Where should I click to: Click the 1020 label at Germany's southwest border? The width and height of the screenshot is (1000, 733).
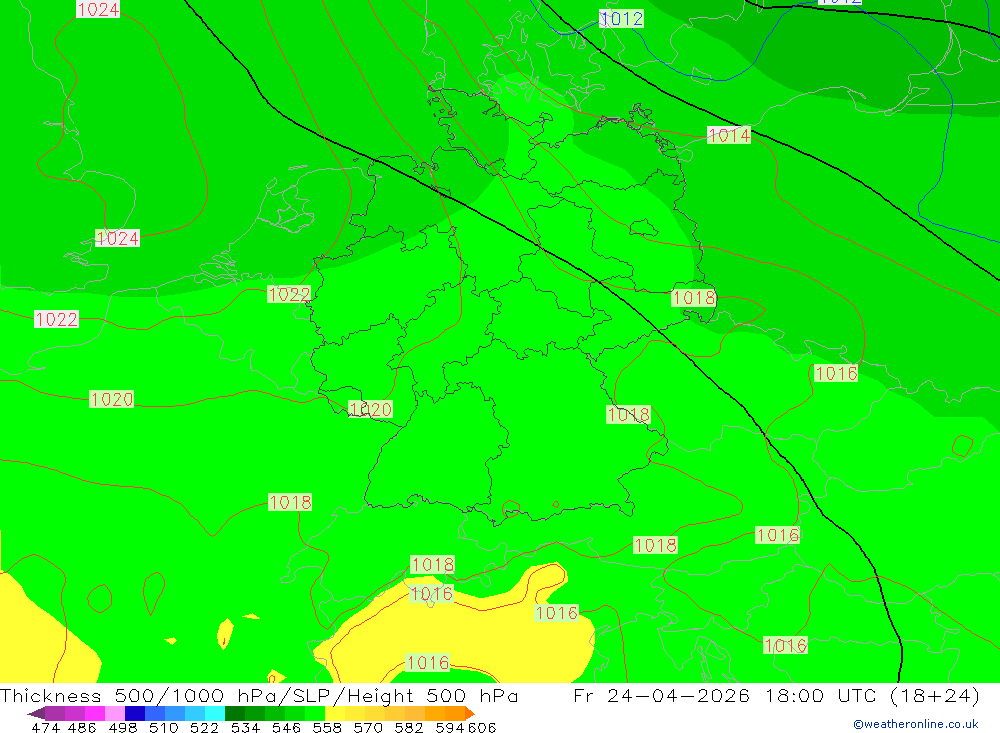click(371, 410)
